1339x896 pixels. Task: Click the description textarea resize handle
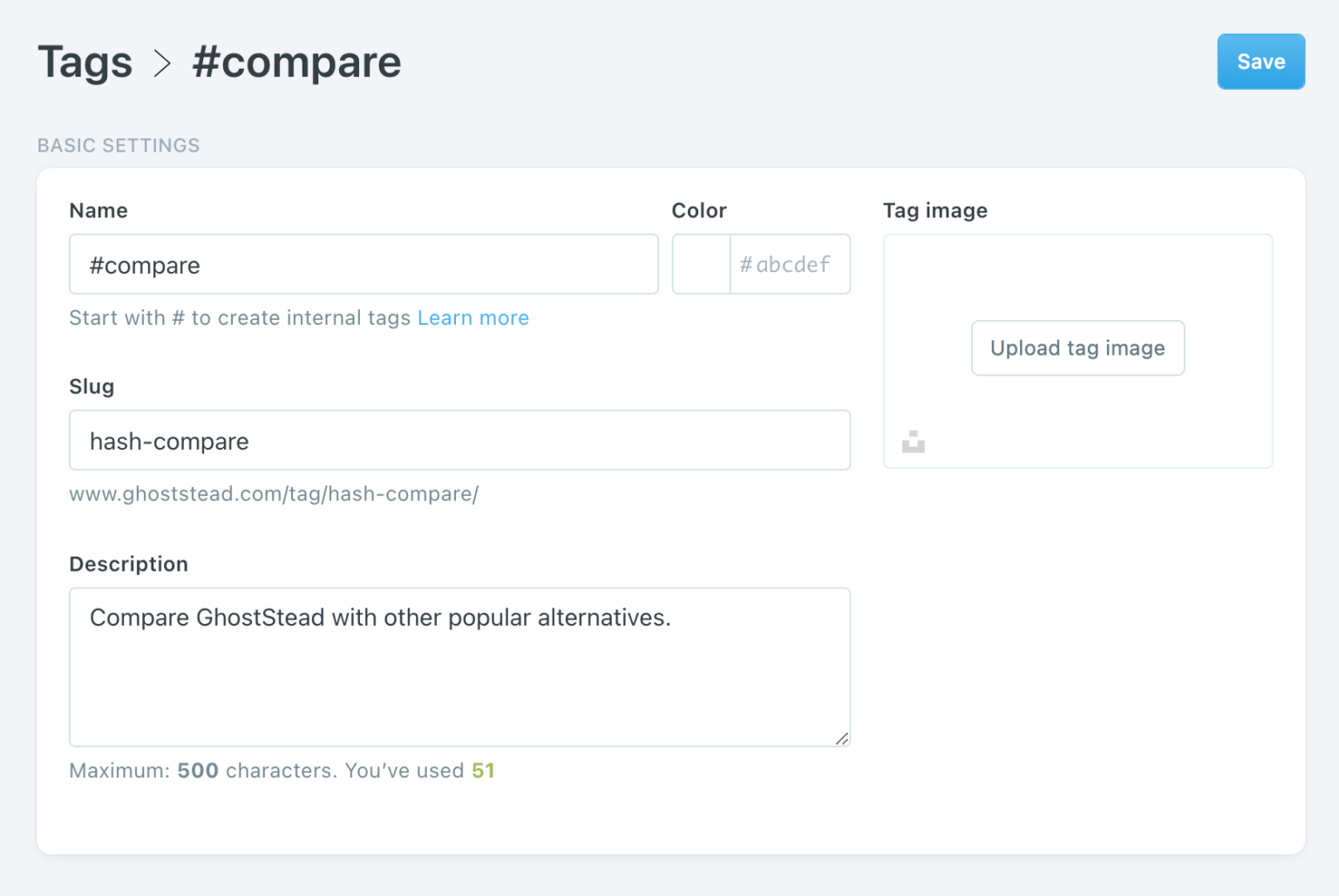coord(842,739)
